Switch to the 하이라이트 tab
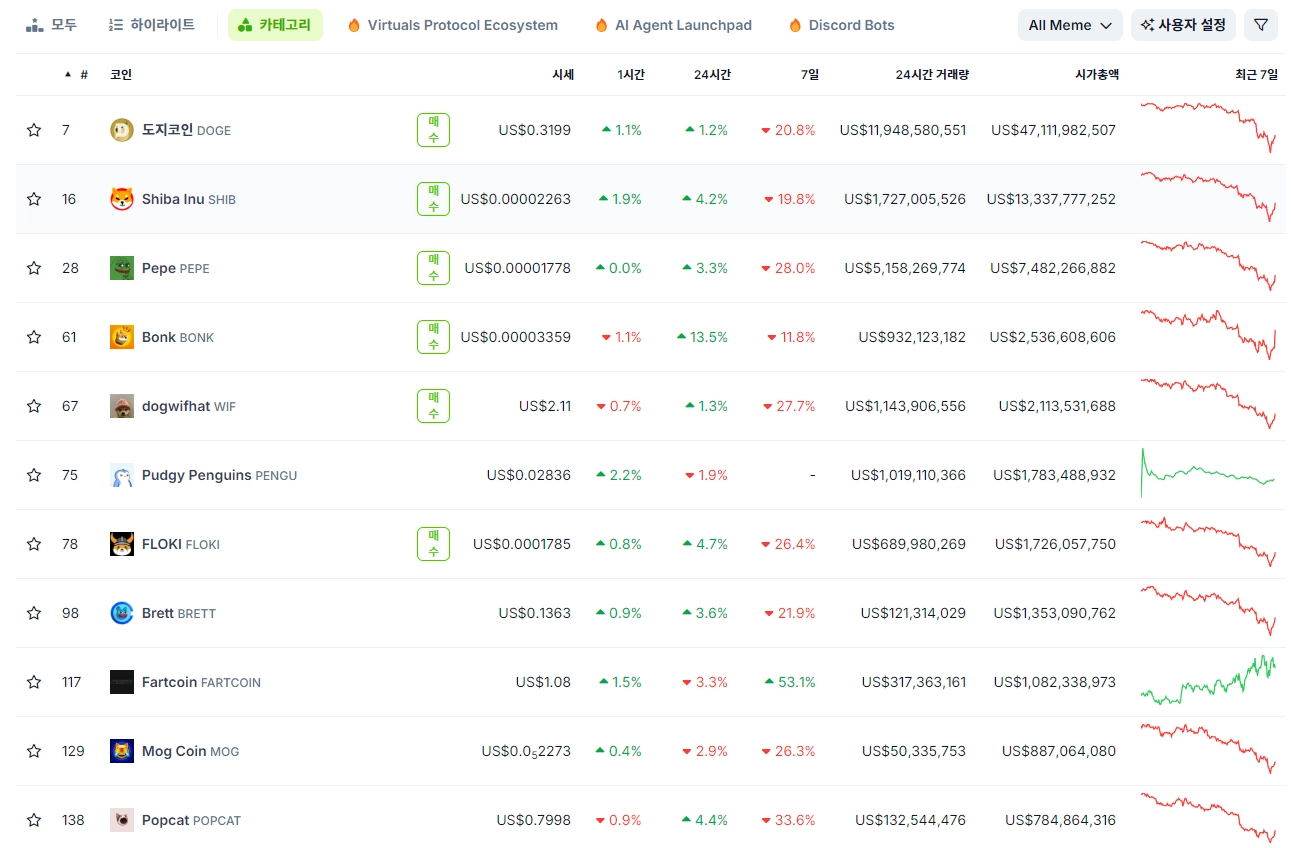 click(151, 25)
